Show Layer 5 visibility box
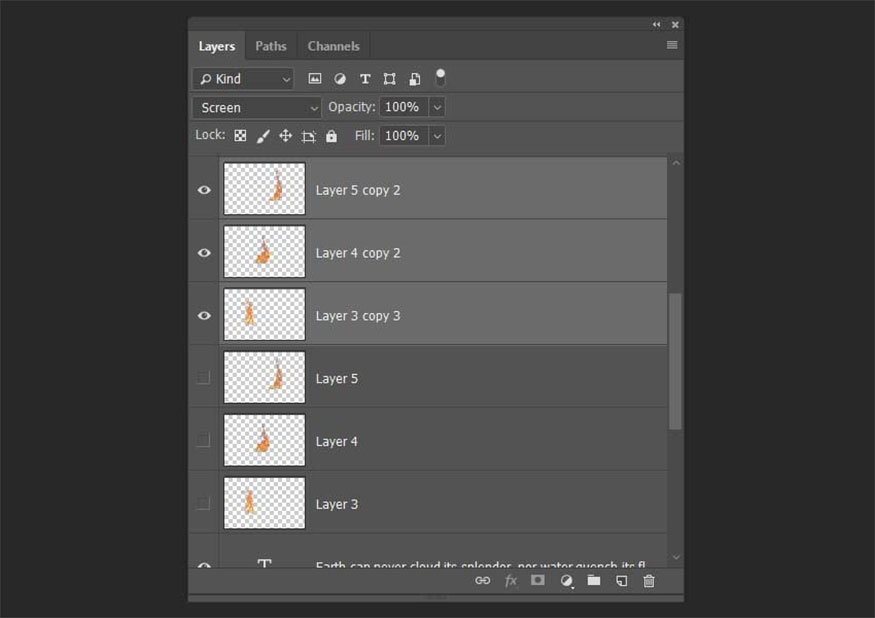 204,378
